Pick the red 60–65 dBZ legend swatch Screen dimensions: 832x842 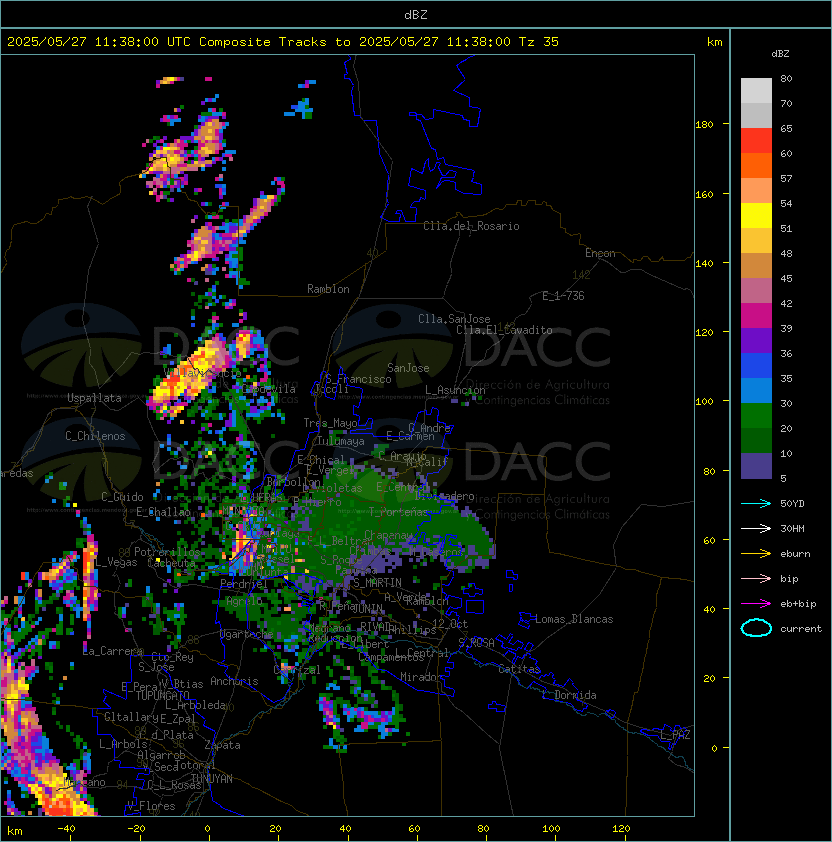pos(756,141)
